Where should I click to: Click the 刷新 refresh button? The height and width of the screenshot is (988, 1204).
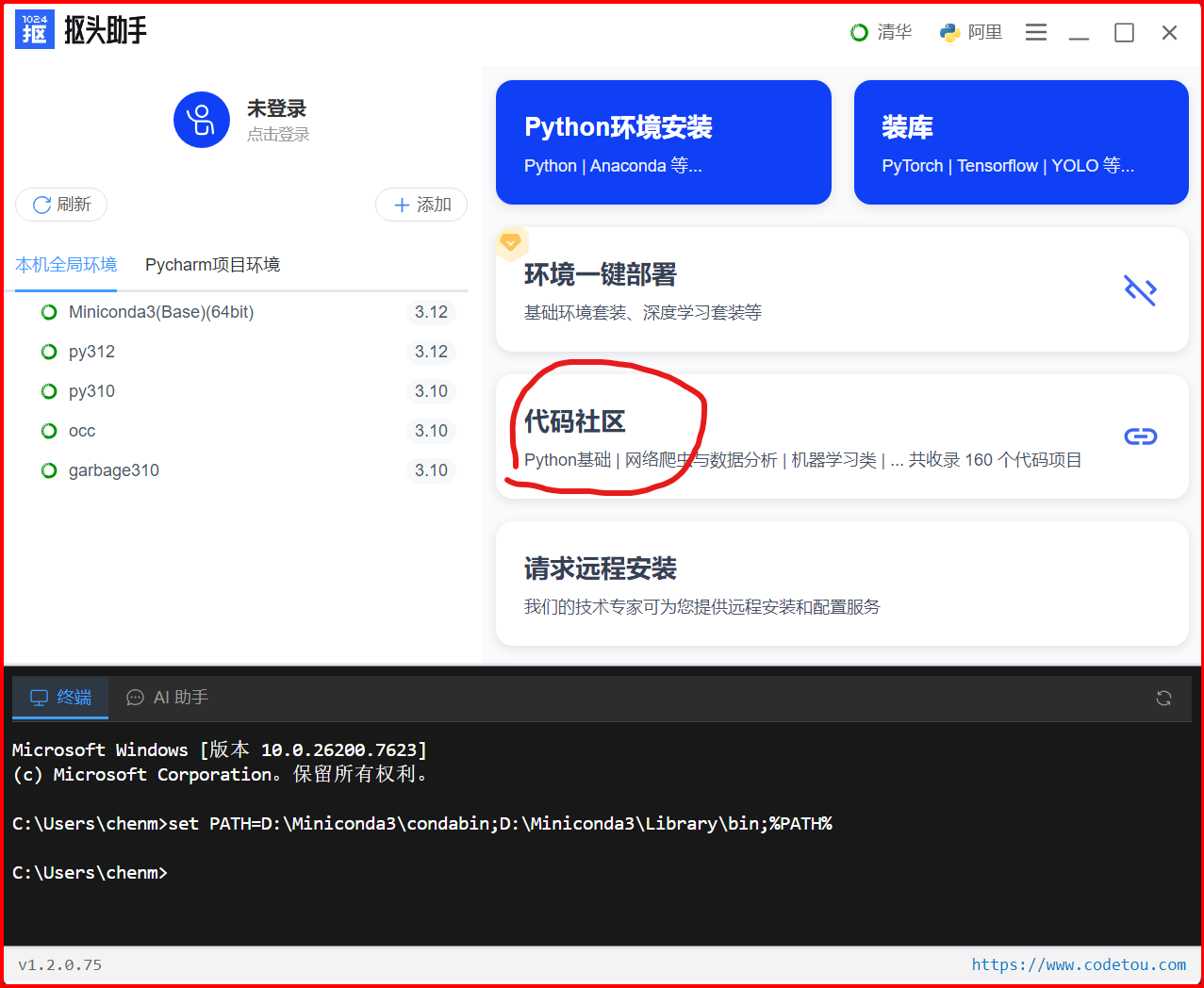click(x=61, y=205)
